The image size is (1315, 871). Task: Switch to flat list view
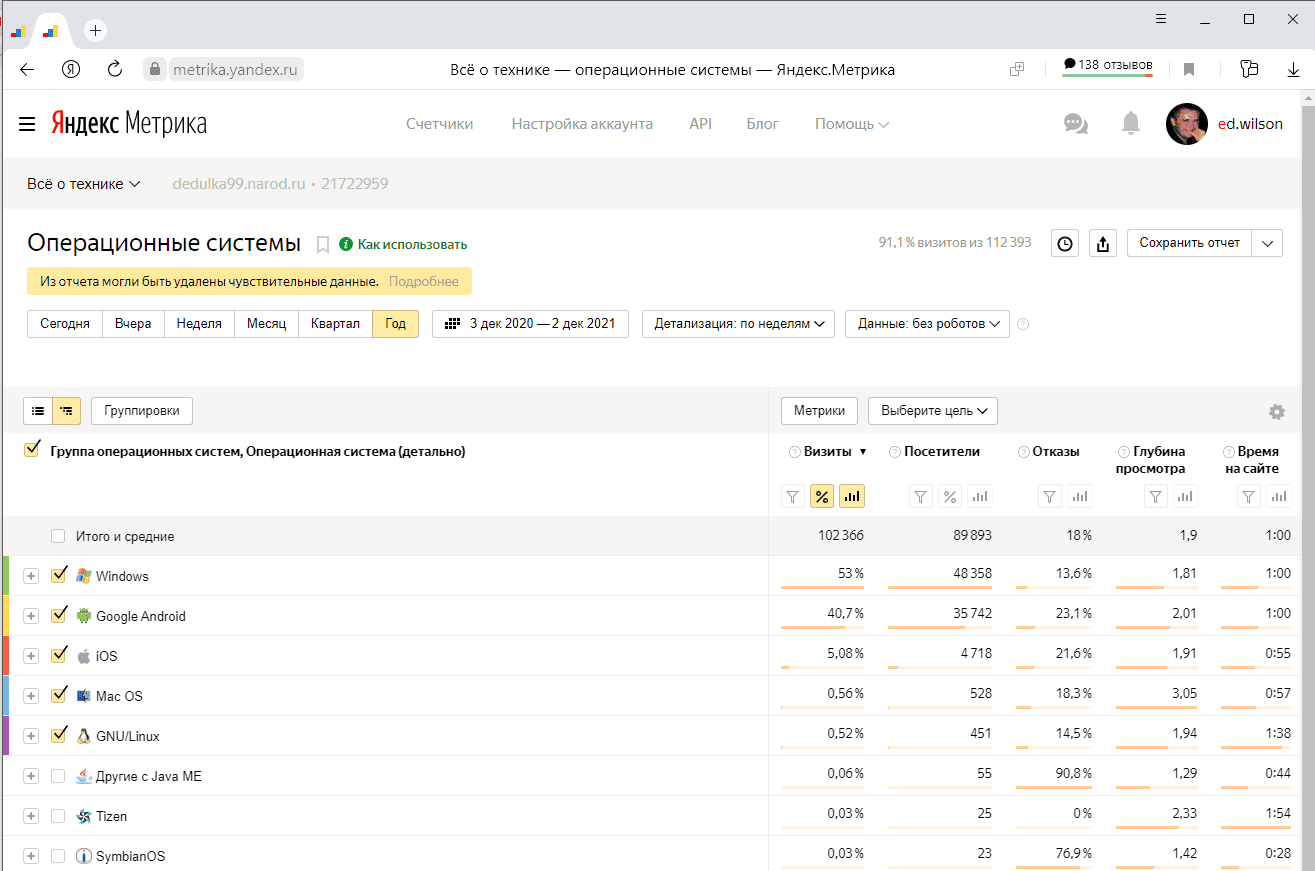[x=38, y=410]
